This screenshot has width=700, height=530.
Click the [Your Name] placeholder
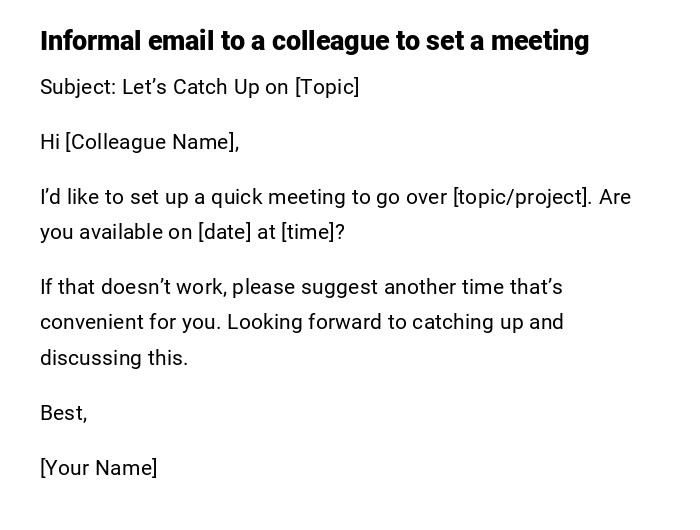(98, 468)
